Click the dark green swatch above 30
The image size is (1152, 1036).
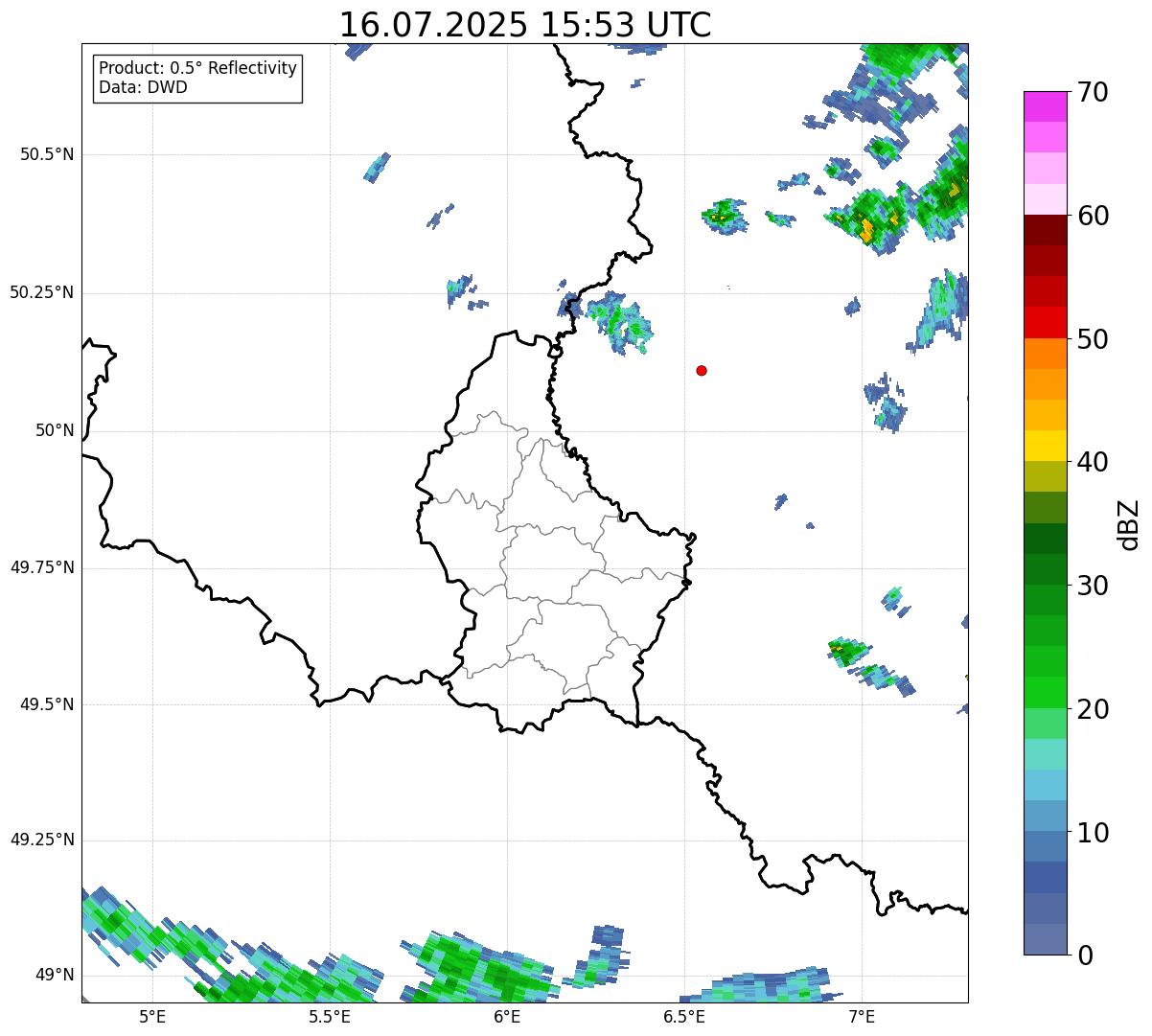(1046, 569)
